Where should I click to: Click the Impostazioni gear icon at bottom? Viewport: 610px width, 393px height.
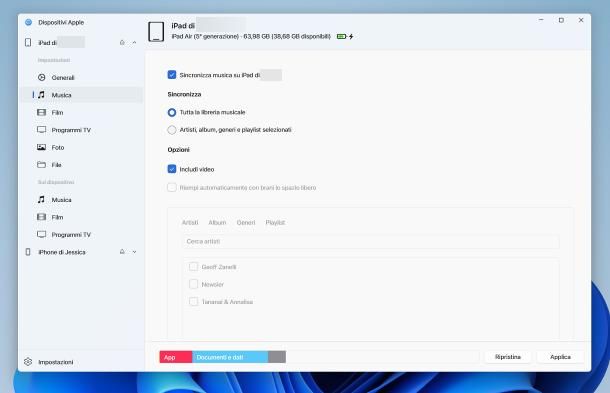coord(28,361)
